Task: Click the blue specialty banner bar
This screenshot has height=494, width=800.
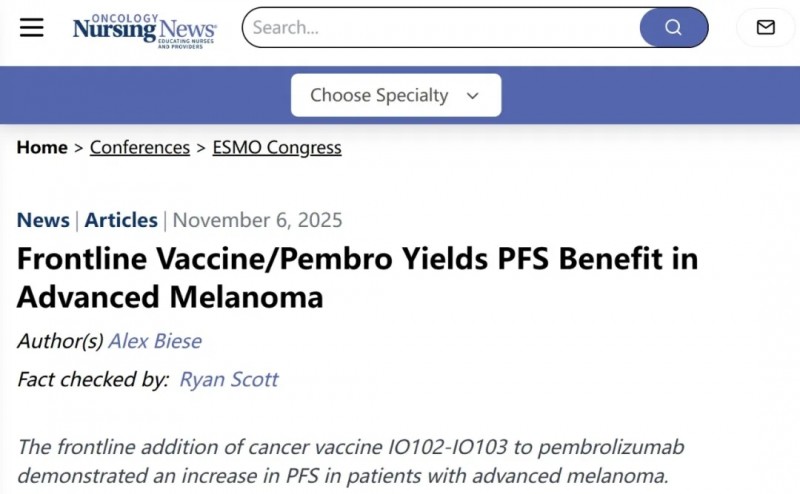Action: click(650, 95)
